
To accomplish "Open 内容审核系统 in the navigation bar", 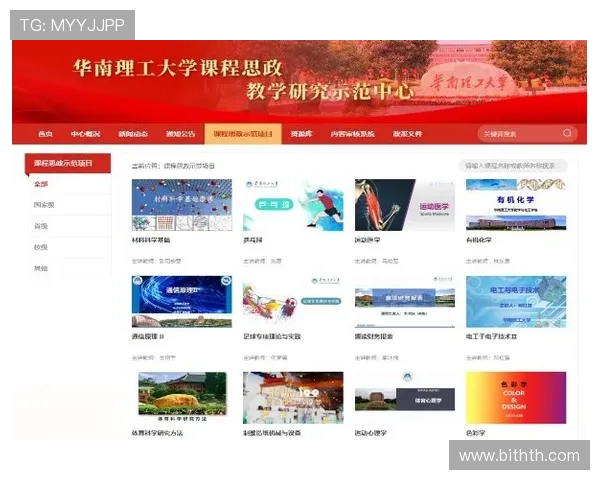I will pyautogui.click(x=352, y=134).
